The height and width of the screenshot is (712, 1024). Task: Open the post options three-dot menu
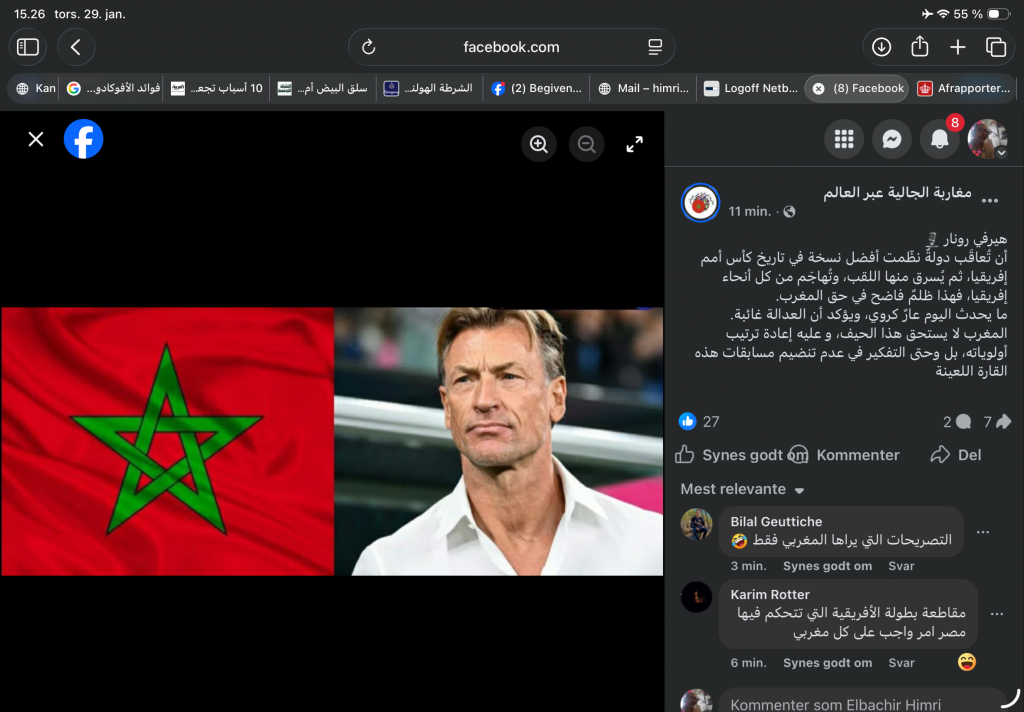tap(990, 201)
